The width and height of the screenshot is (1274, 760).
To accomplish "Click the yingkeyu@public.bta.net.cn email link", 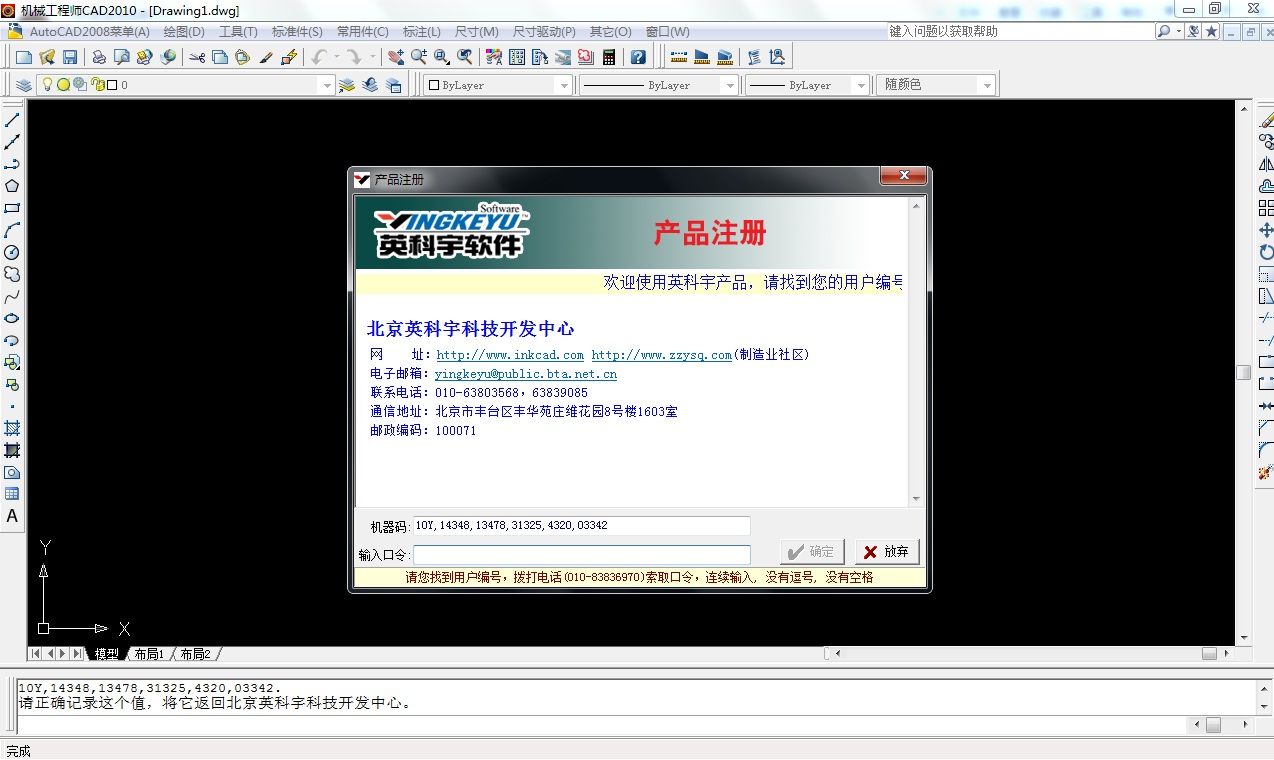I will [525, 374].
